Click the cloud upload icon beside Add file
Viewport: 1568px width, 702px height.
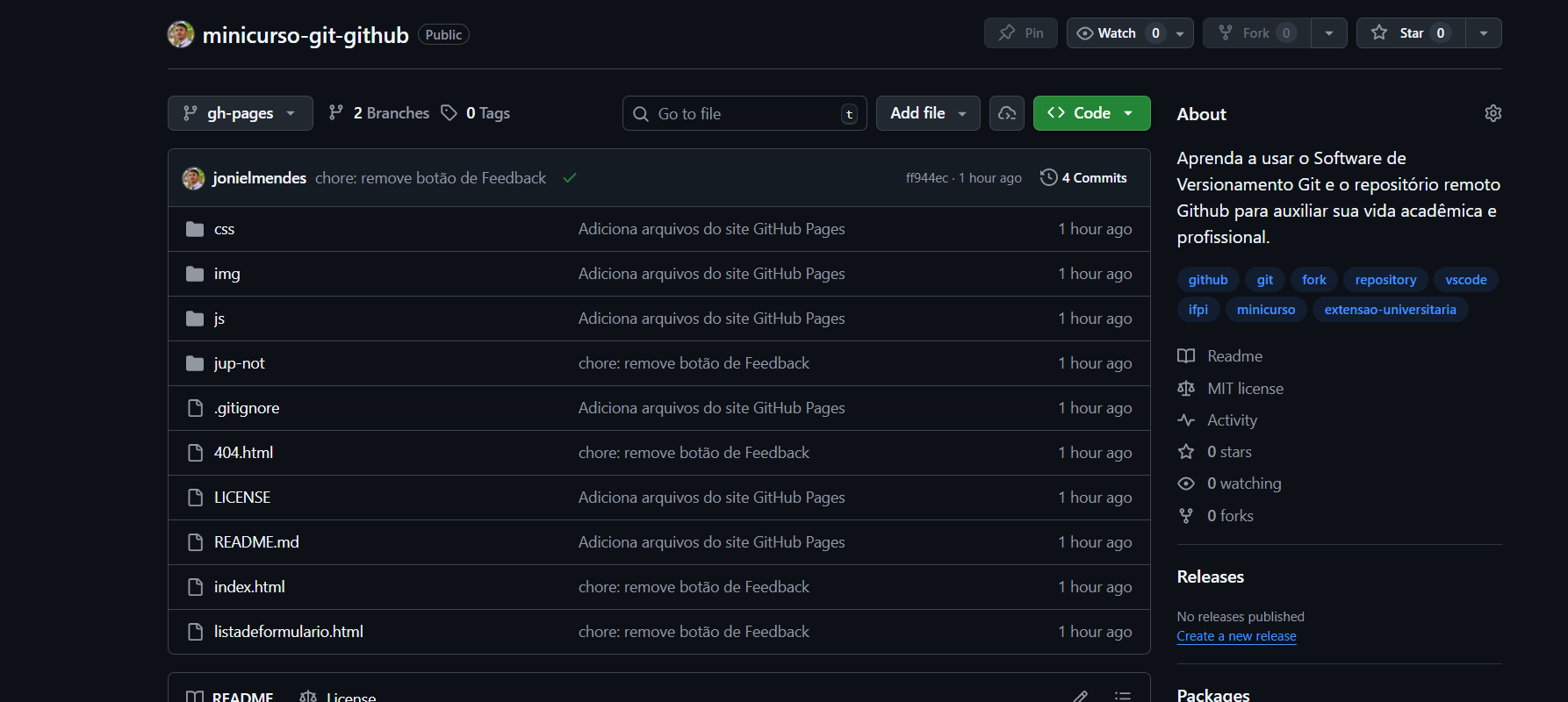click(1006, 113)
